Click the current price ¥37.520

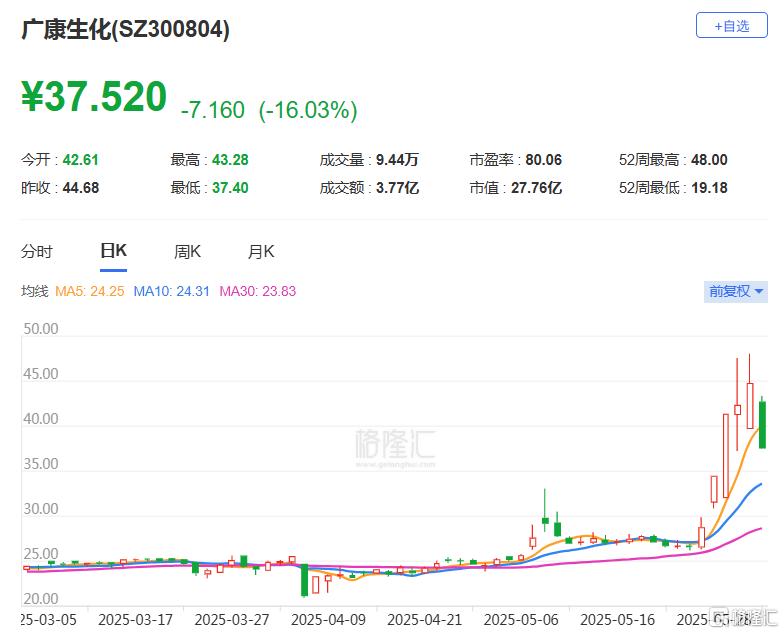click(x=94, y=96)
